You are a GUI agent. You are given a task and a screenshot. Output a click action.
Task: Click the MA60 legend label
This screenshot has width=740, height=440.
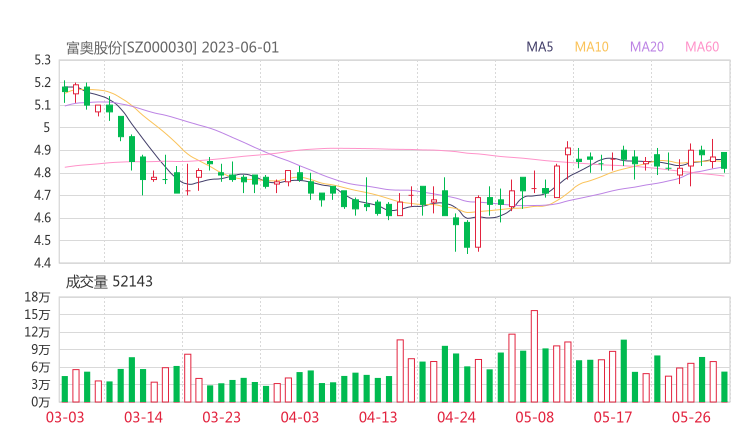(x=702, y=47)
